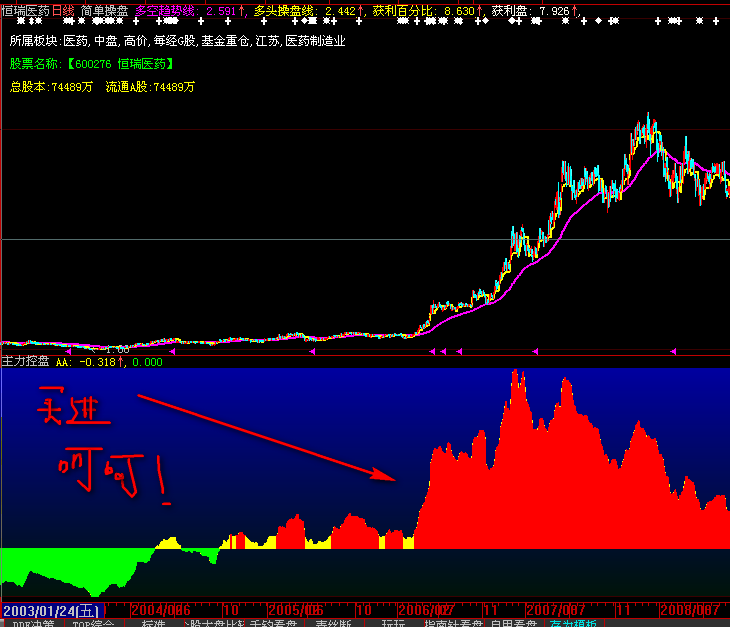Click the 2003/01/24 date box

(x=51, y=609)
